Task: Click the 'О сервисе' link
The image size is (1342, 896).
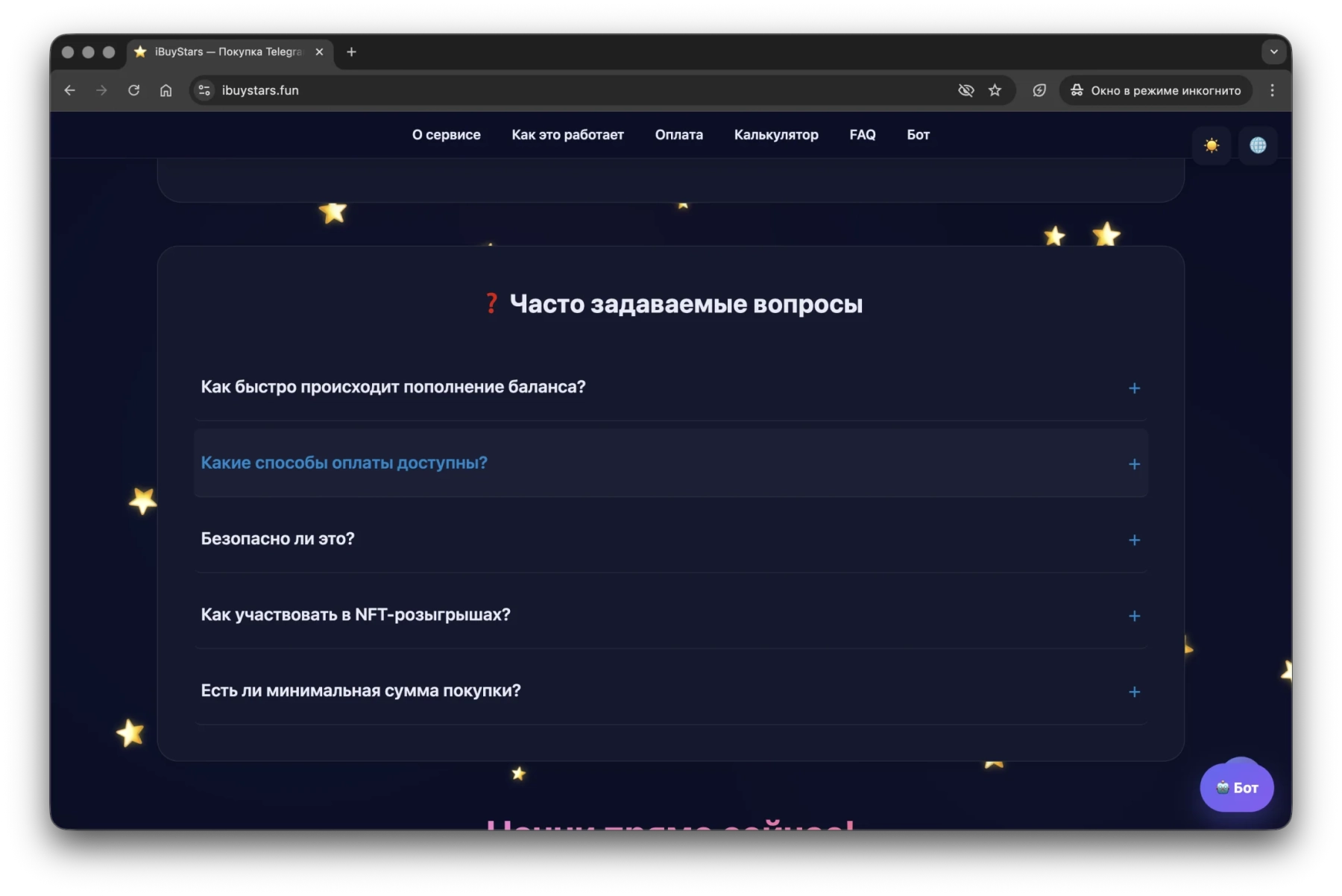Action: point(446,135)
